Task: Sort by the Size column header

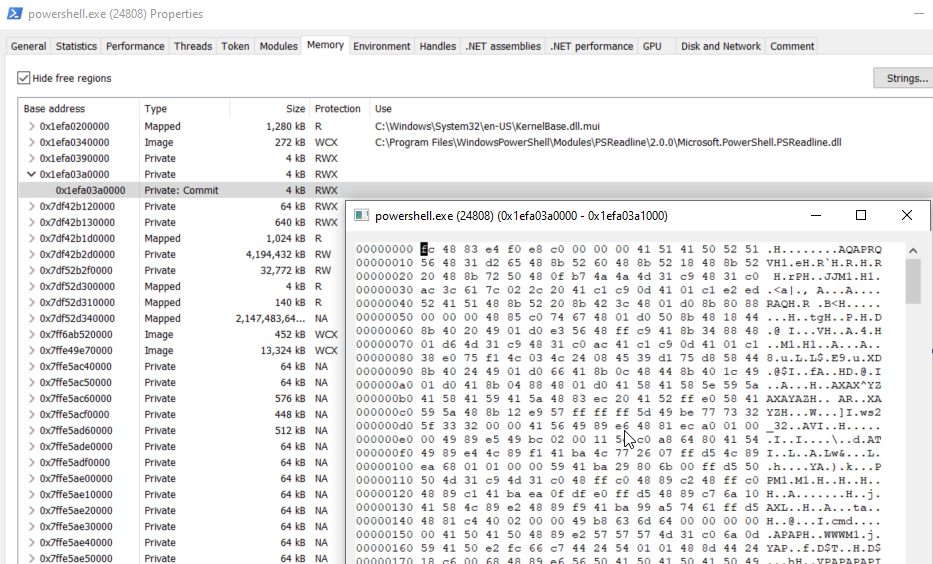Action: (x=270, y=108)
